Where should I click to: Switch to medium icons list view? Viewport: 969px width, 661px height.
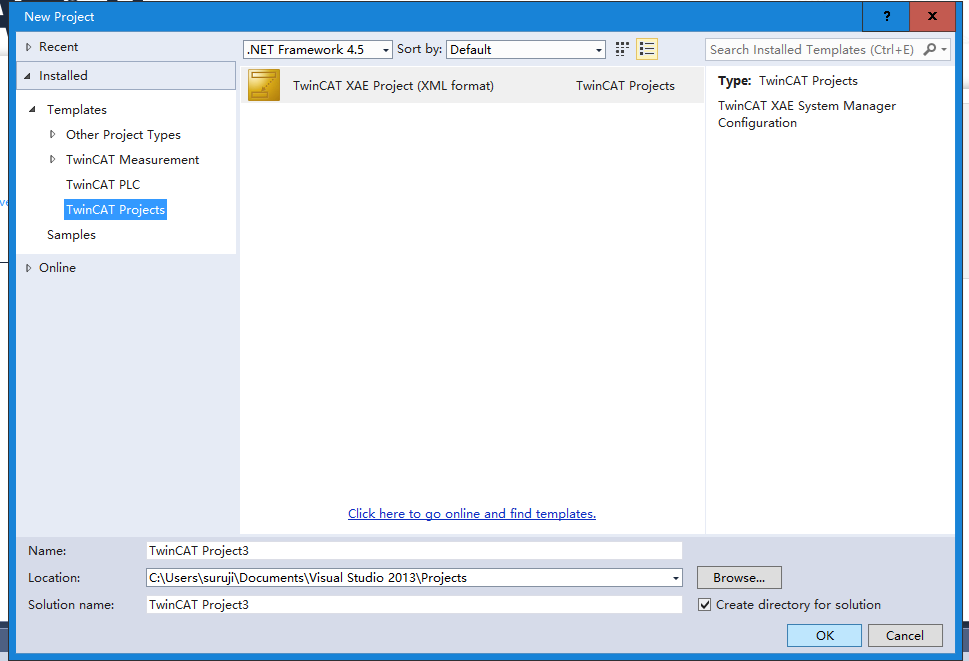[x=646, y=49]
